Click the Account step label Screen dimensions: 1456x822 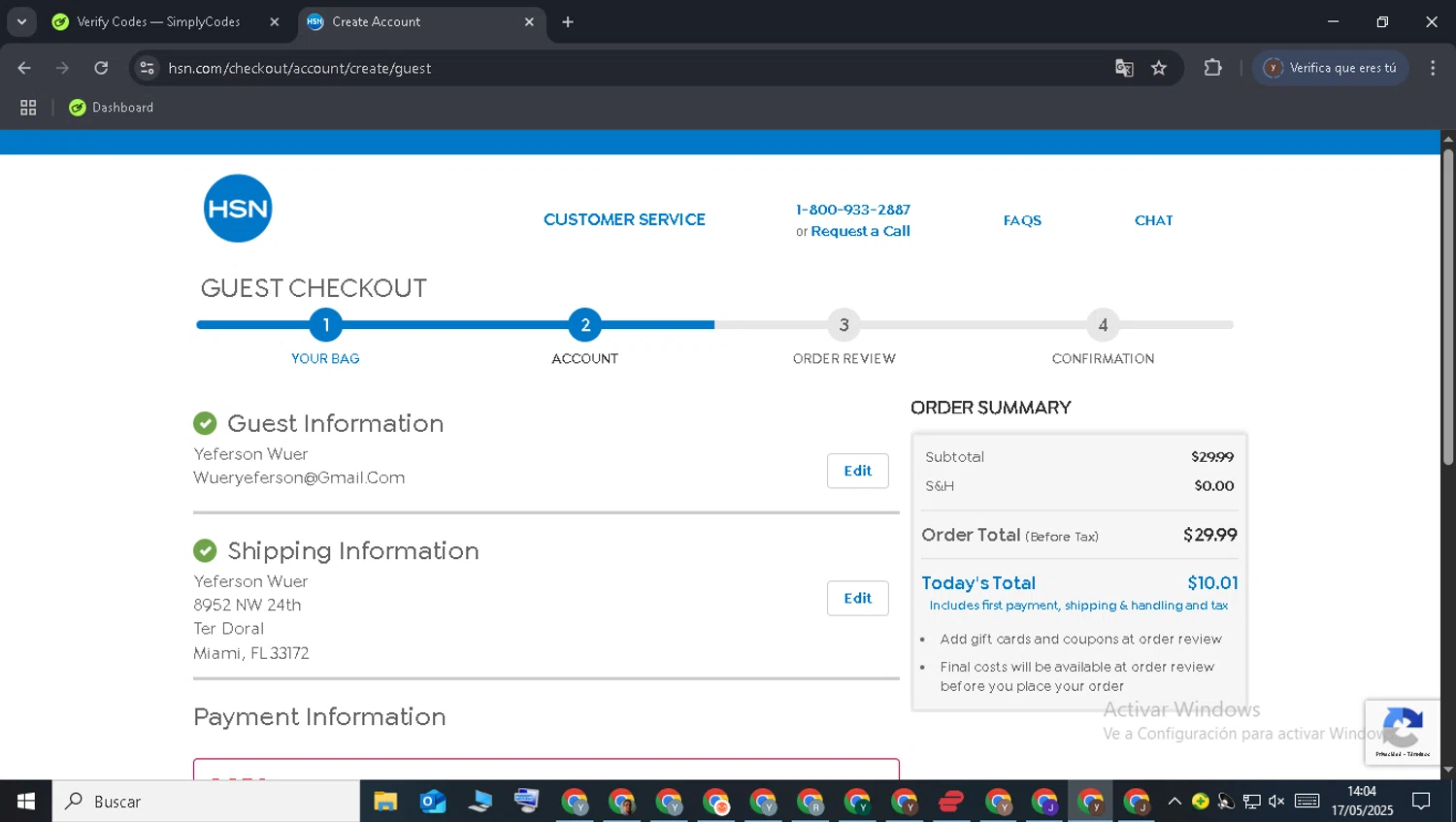585,359
